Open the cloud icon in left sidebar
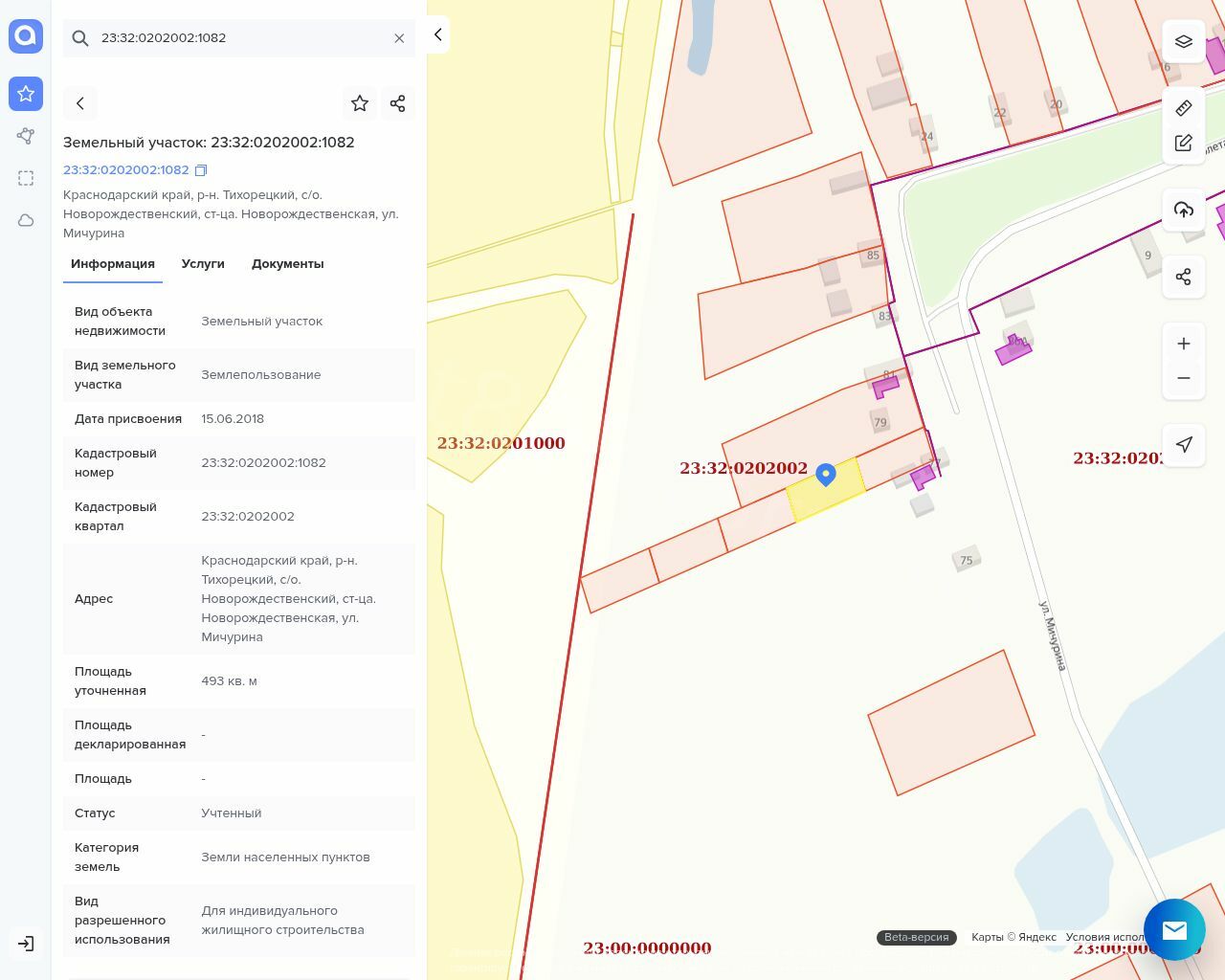This screenshot has width=1225, height=980. (x=26, y=220)
